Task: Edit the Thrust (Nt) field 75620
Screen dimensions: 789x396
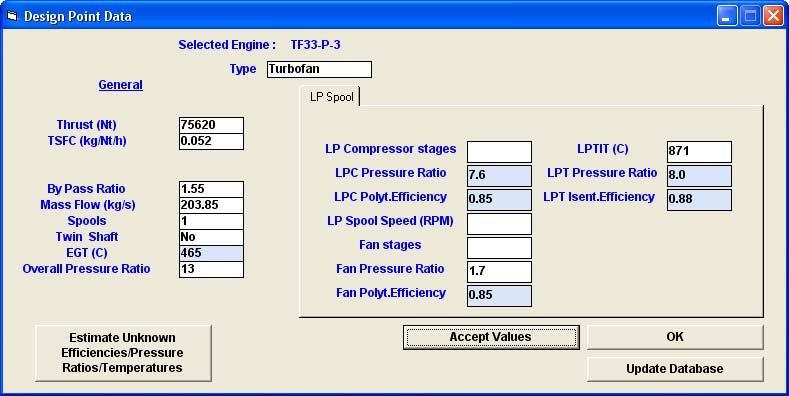Action: (x=211, y=125)
